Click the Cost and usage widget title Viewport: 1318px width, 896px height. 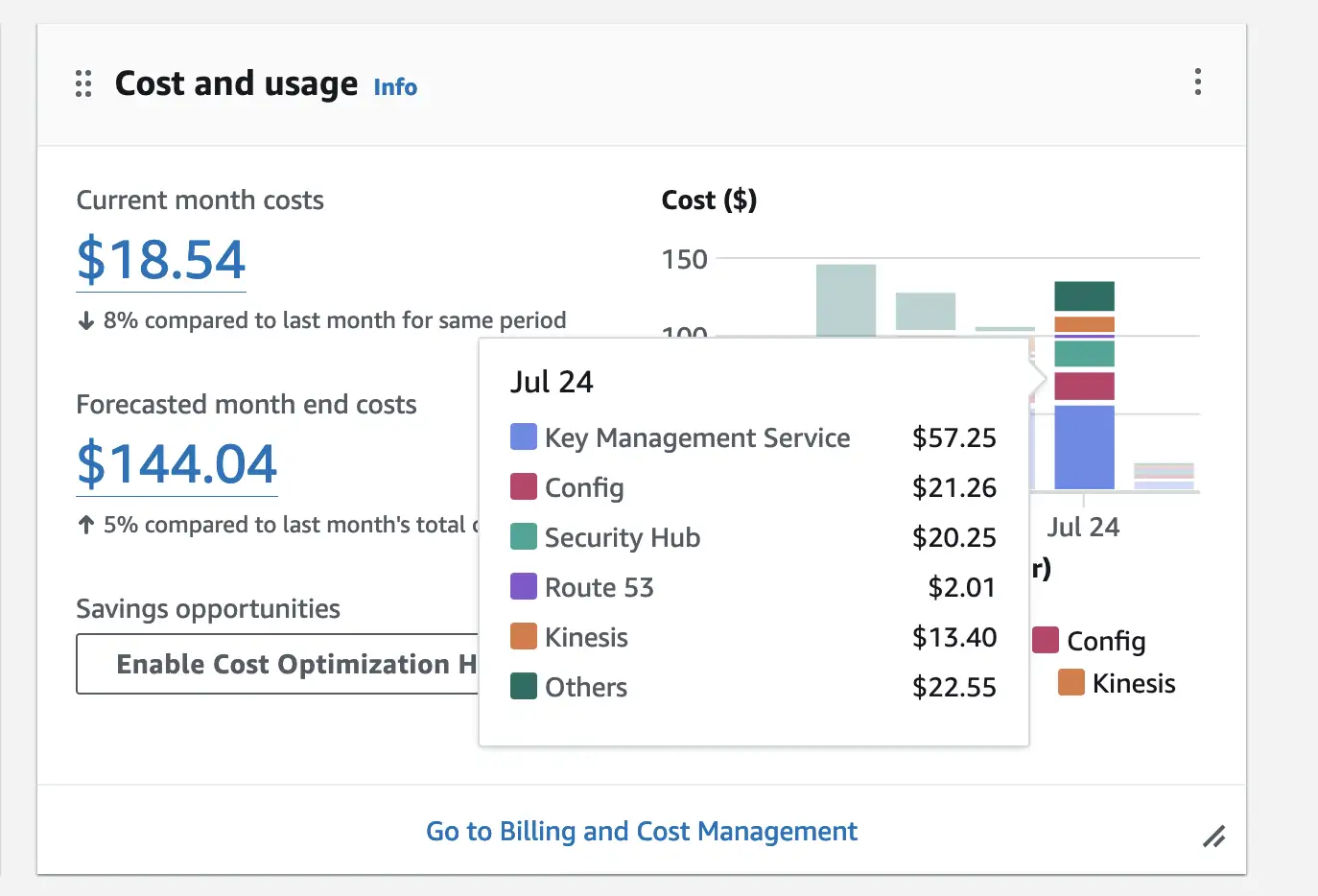click(236, 84)
